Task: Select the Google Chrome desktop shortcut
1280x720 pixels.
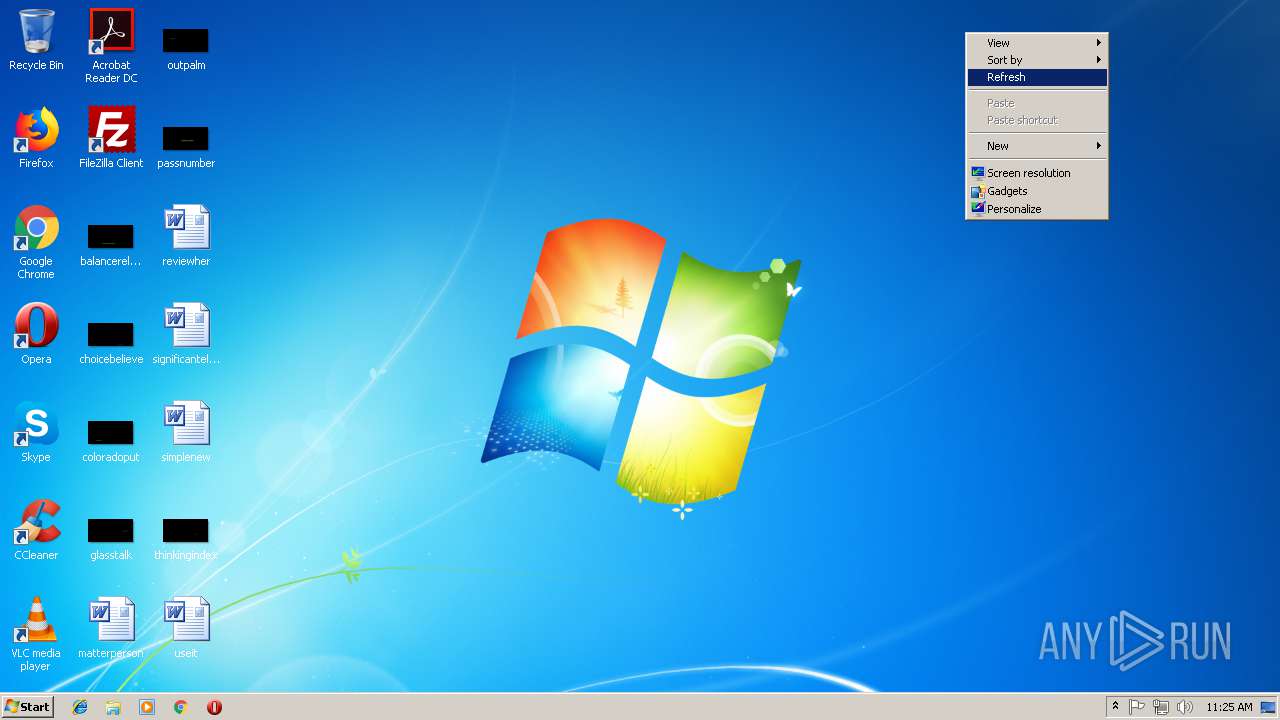Action: 36,242
